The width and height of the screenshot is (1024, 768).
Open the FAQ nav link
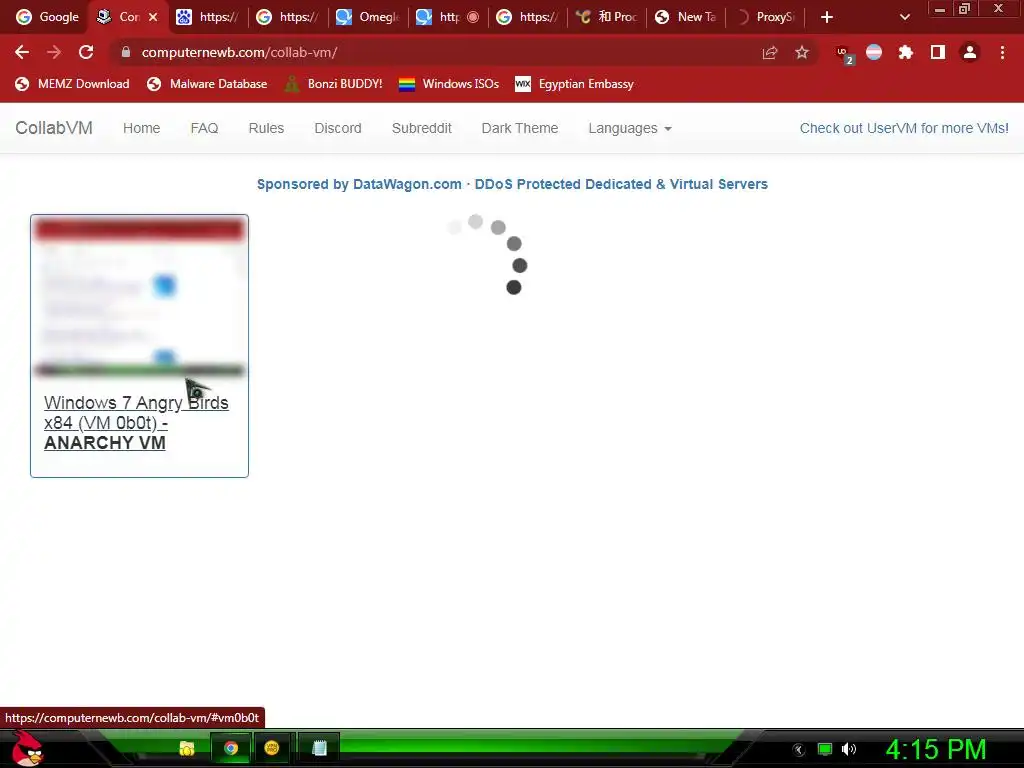pos(204,128)
